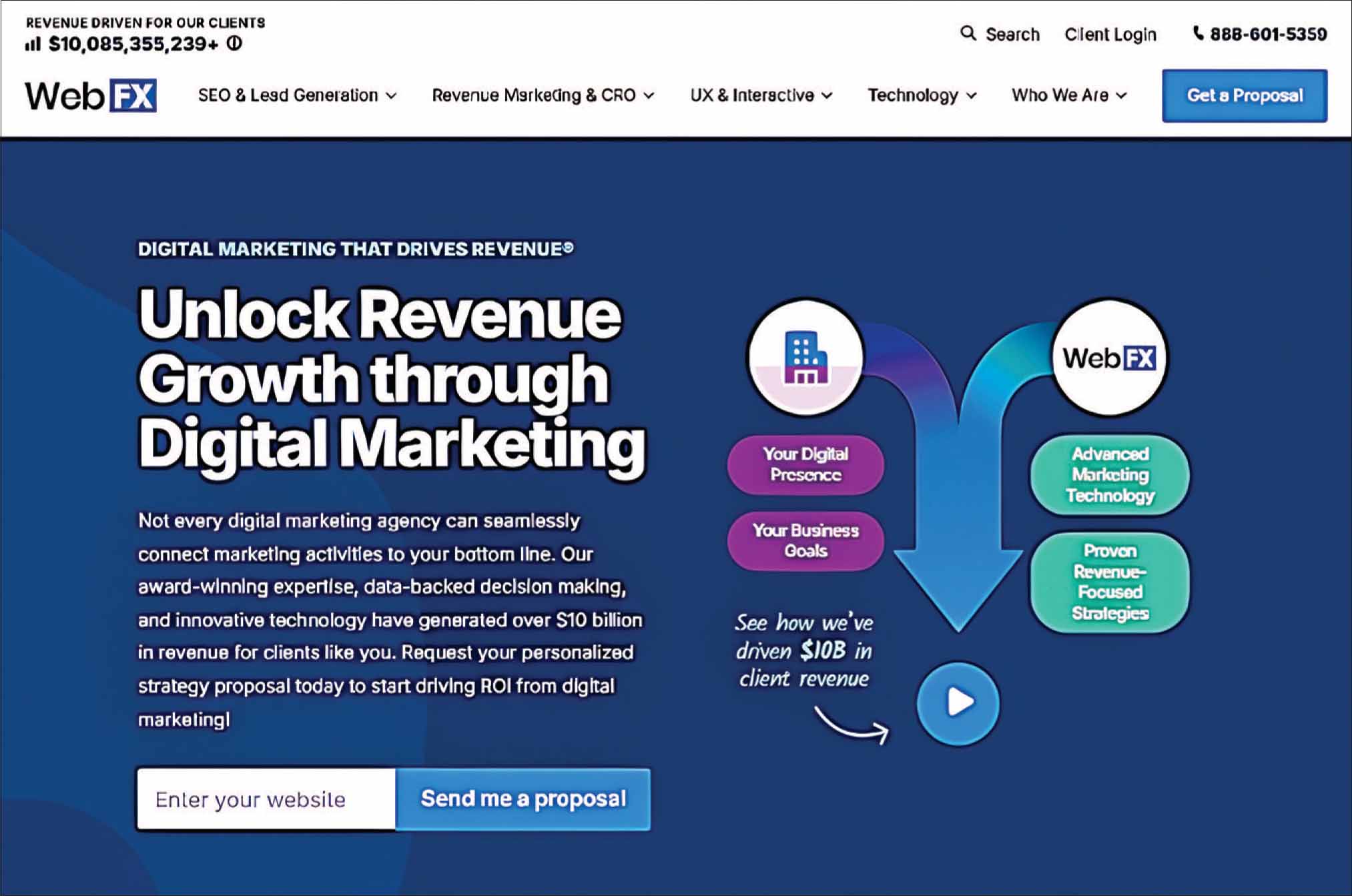Image resolution: width=1352 pixels, height=896 pixels.
Task: Click the phone handset icon
Action: (x=1199, y=33)
